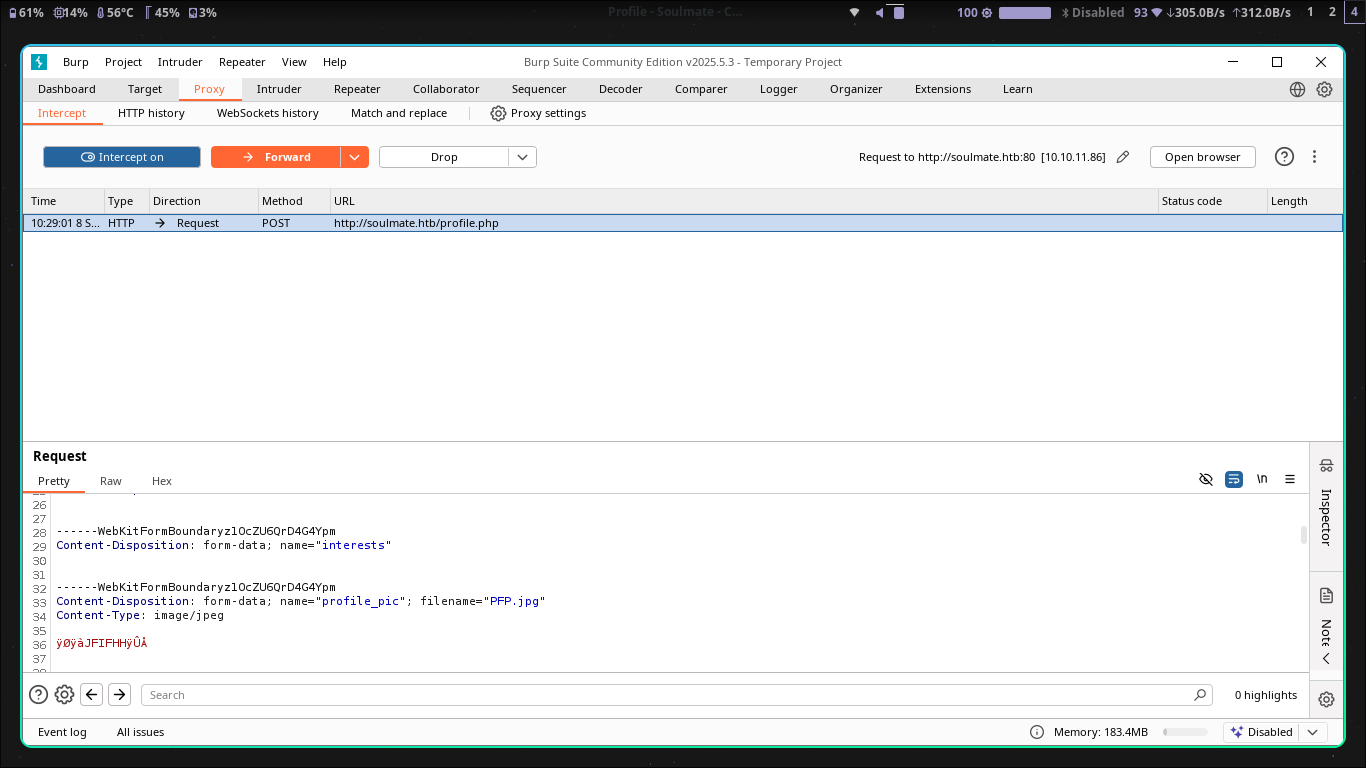Click the Open browser button

click(1202, 157)
